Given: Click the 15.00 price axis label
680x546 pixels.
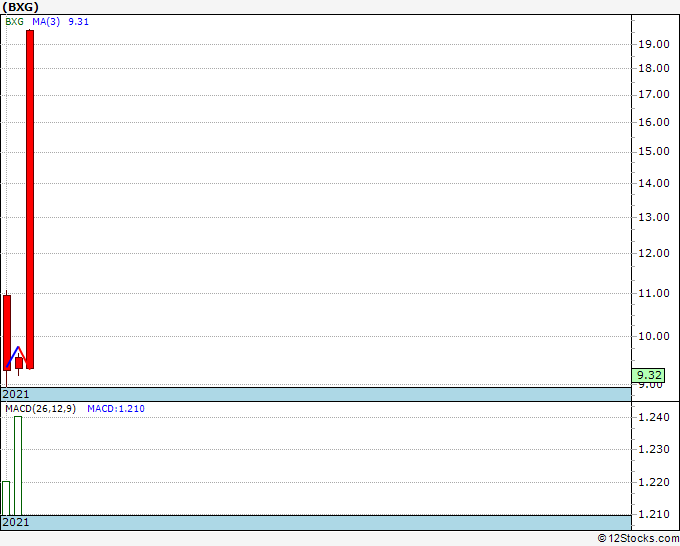Looking at the screenshot, I should click(x=654, y=152).
